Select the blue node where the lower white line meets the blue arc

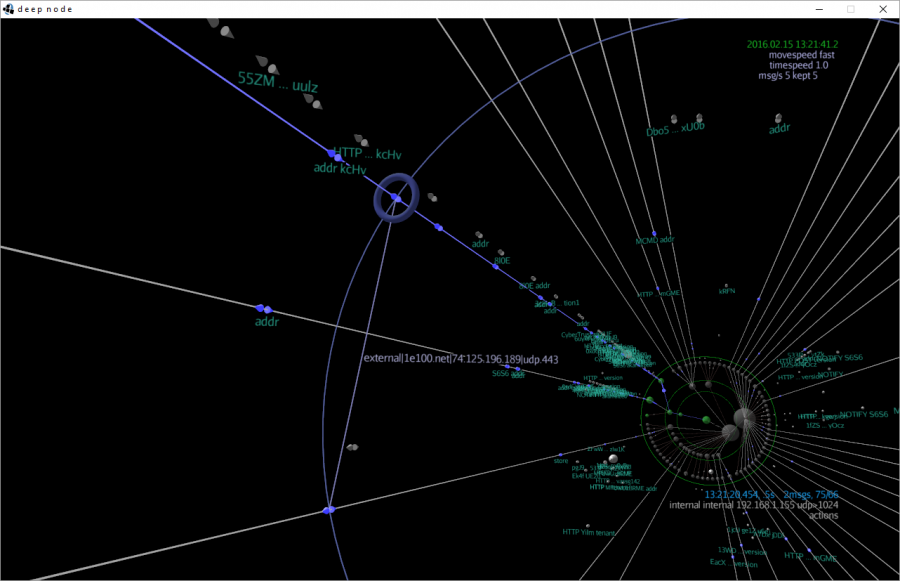(328, 510)
